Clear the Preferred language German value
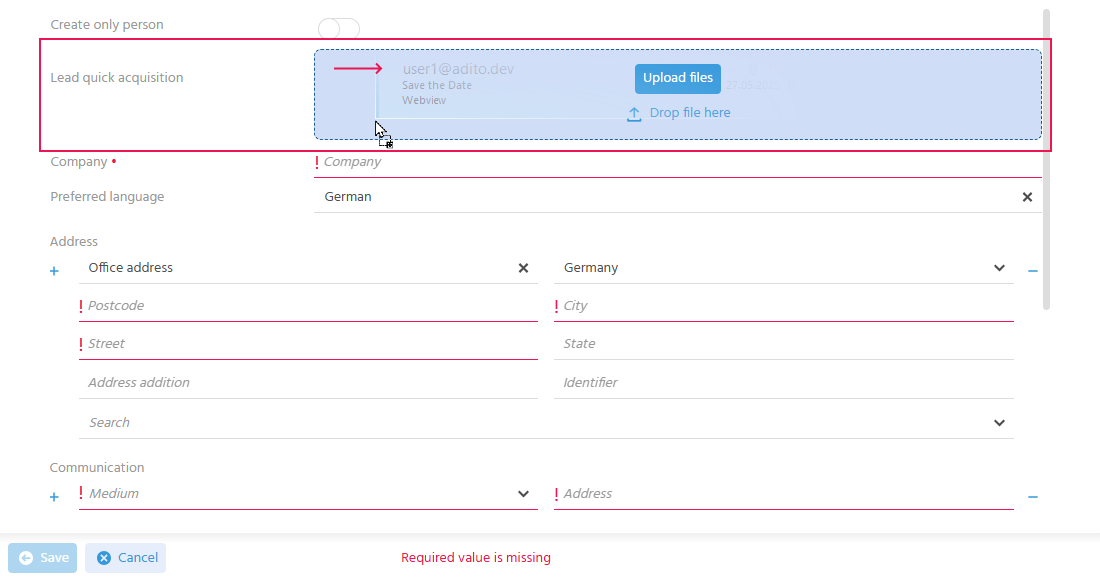Viewport: 1100px width, 581px height. click(x=1027, y=197)
